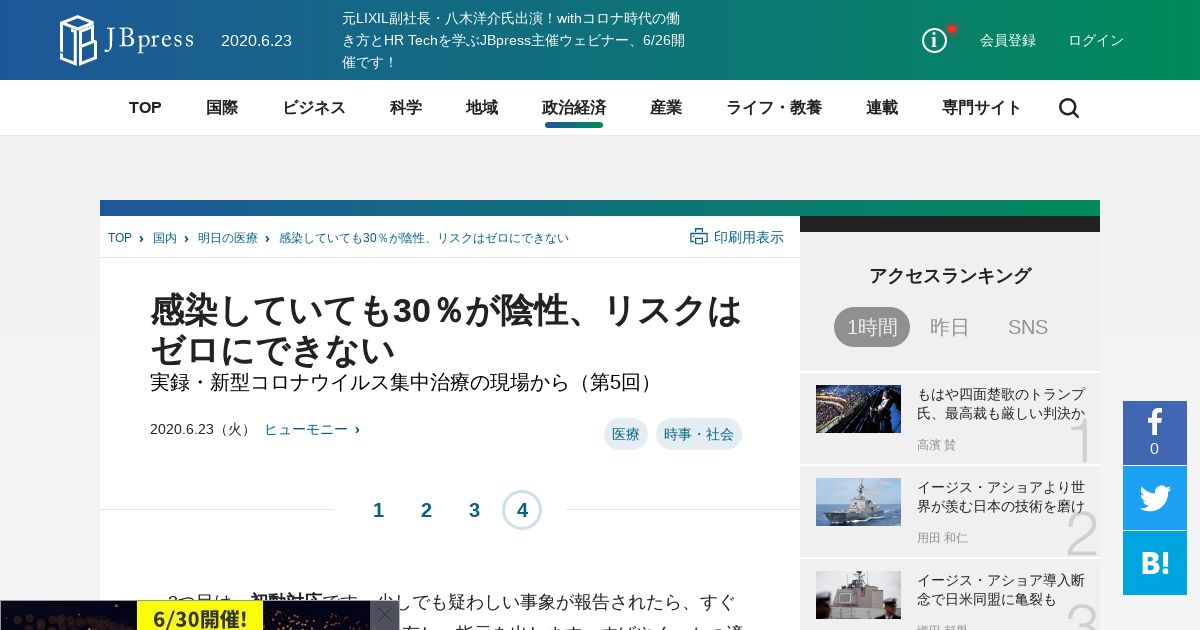1200x630 pixels.
Task: Open the webinar announcement headline
Action: [x=514, y=40]
